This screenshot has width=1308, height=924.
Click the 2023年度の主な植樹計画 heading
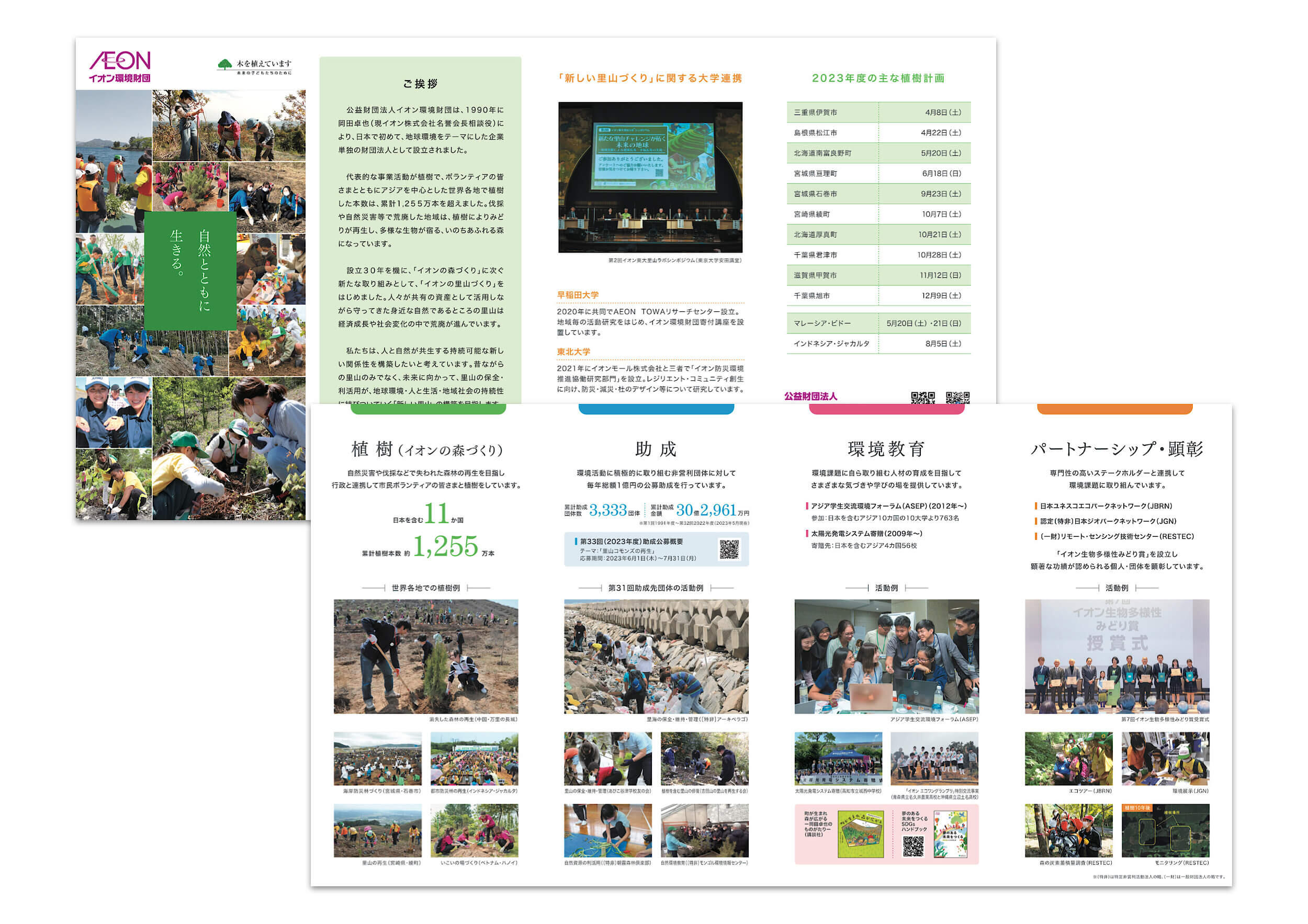tap(878, 78)
